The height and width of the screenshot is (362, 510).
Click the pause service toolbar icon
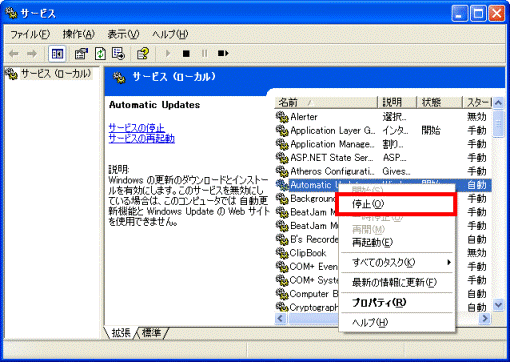[x=204, y=53]
